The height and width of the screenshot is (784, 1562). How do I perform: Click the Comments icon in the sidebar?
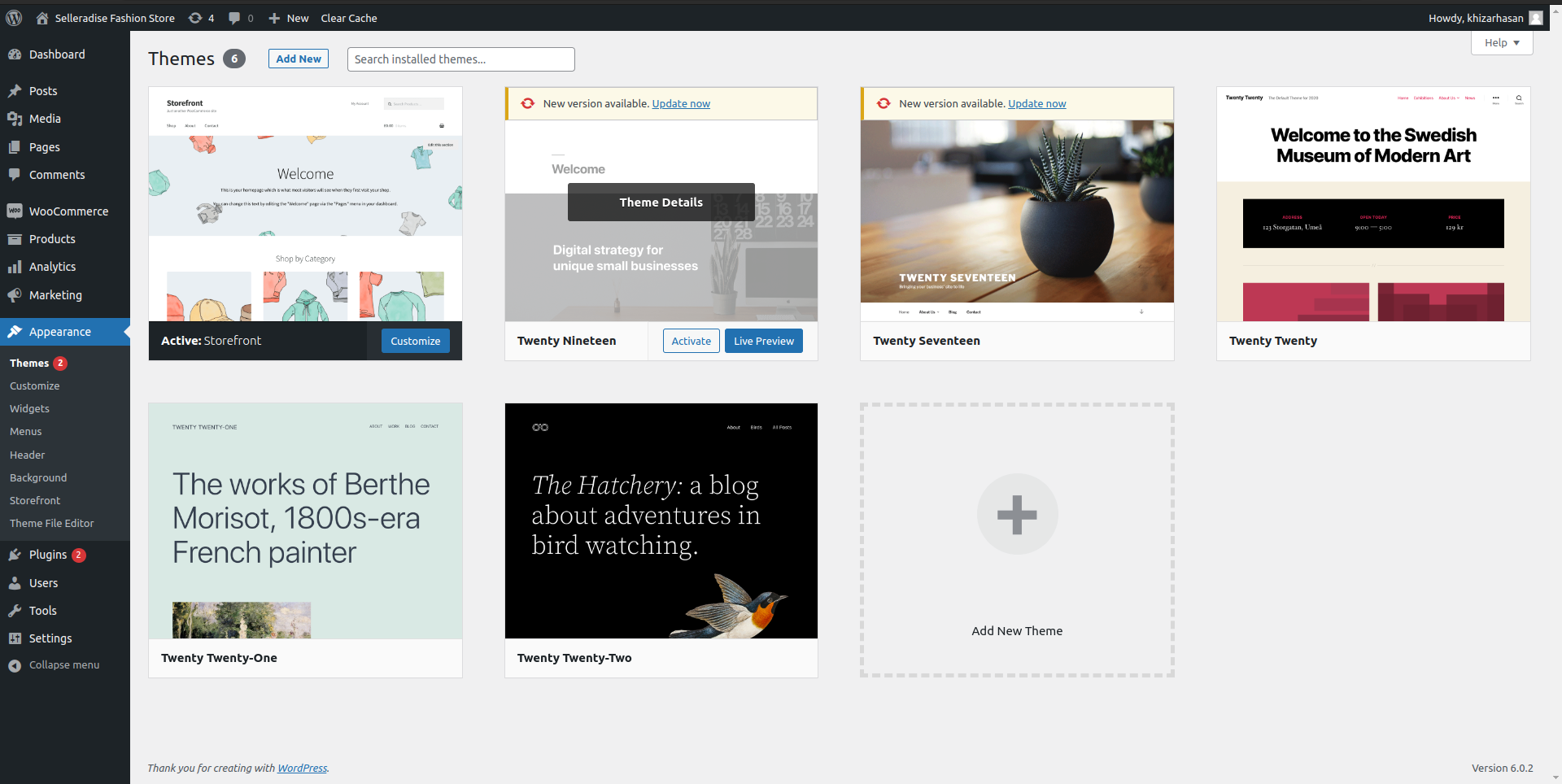pyautogui.click(x=15, y=175)
